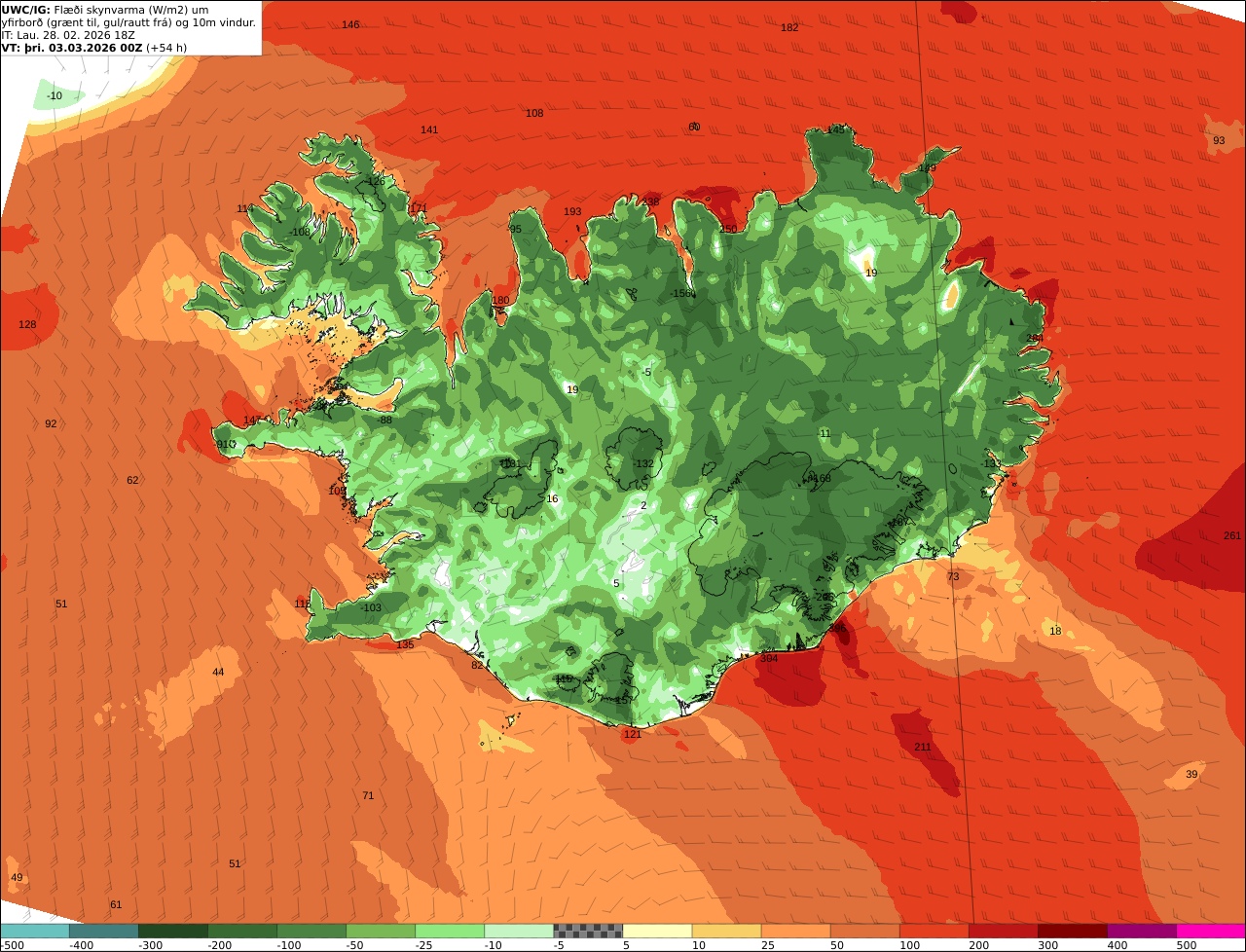
Task: Click the map value '180'
Action: (x=500, y=300)
